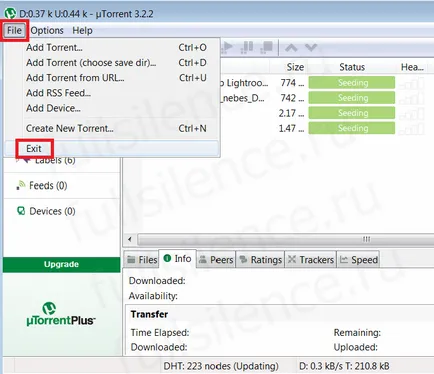Sort by the Status column header
Viewport: 434px width, 374px height.
coord(352,67)
